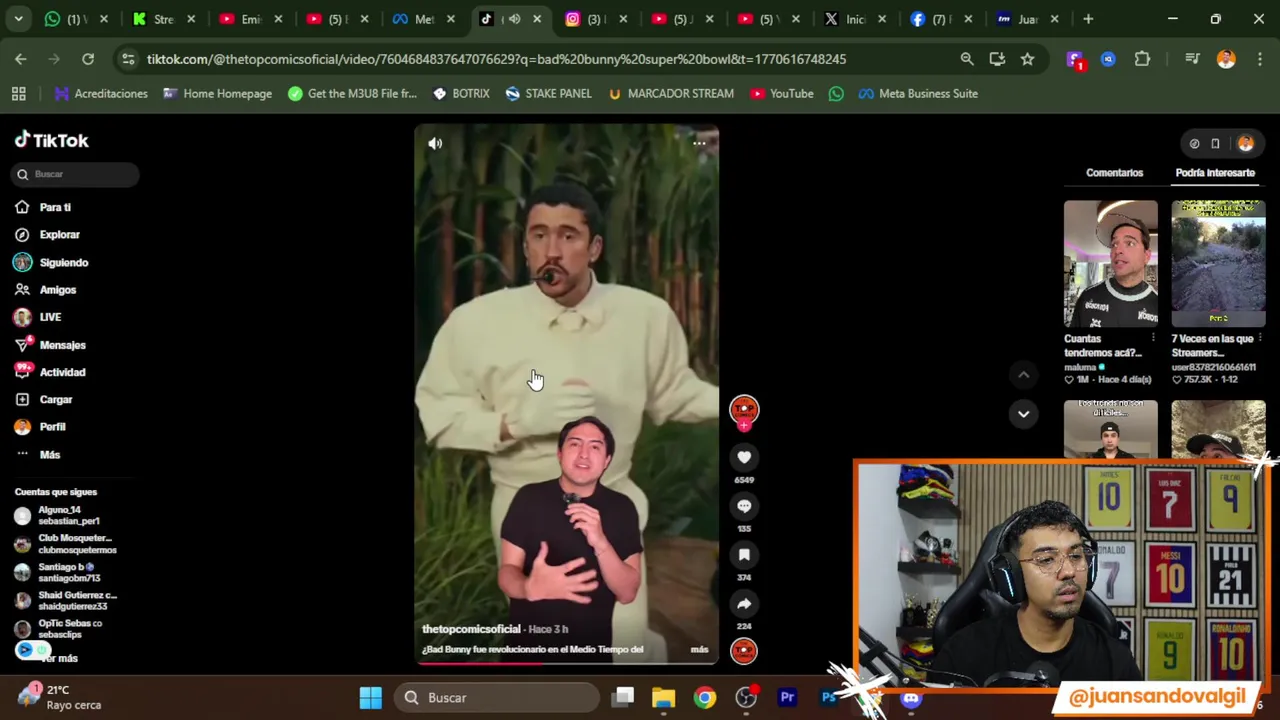Viewport: 1280px width, 720px height.
Task: Switch to the Instagram browser tab
Action: tap(598, 19)
